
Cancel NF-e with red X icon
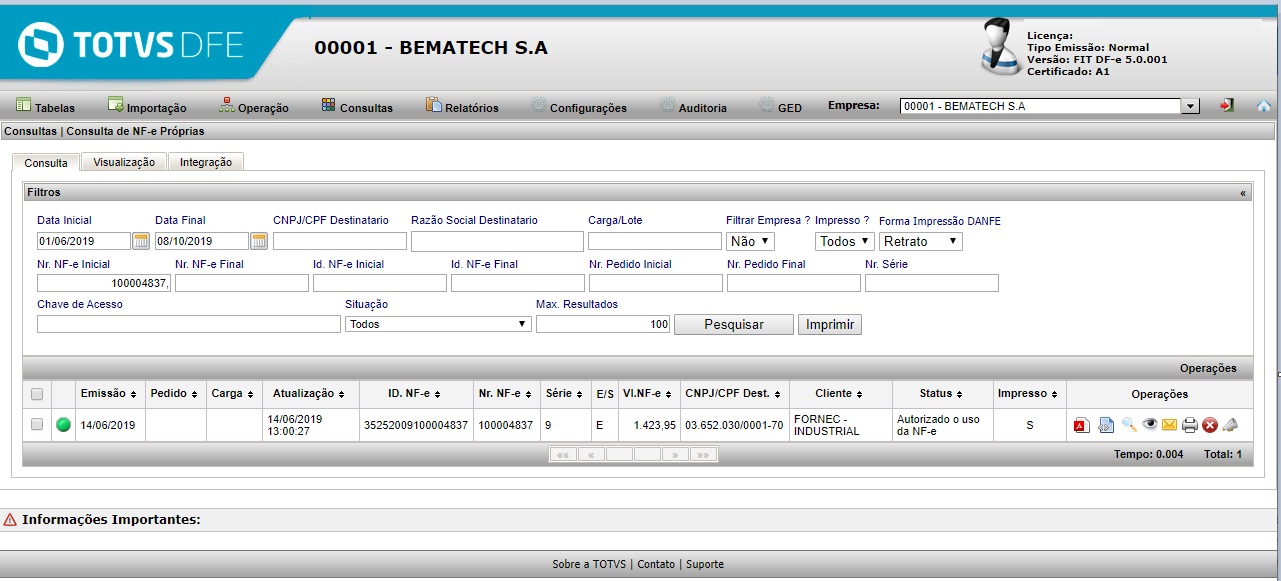coord(1210,425)
